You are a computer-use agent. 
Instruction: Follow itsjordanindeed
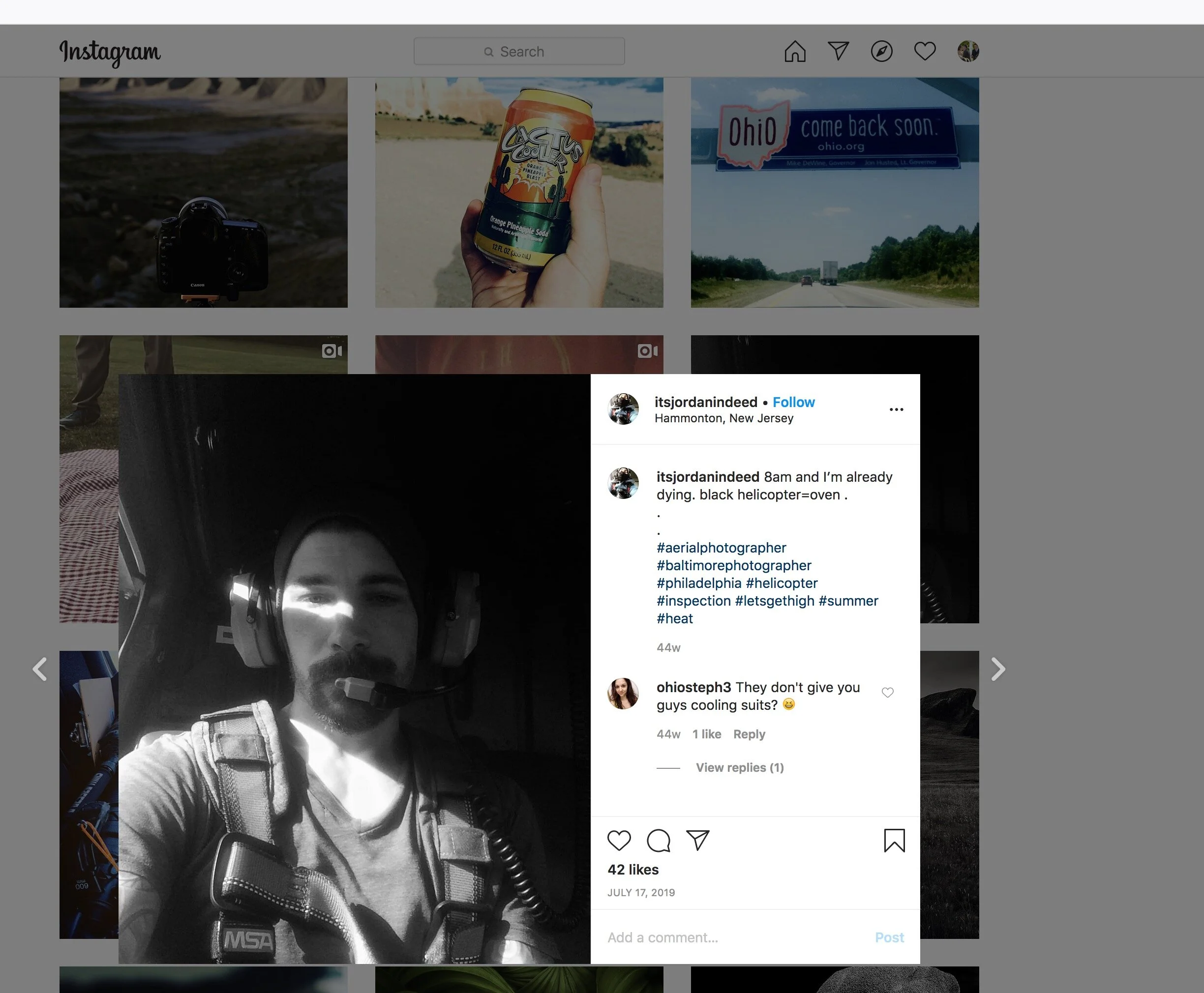[x=793, y=402]
